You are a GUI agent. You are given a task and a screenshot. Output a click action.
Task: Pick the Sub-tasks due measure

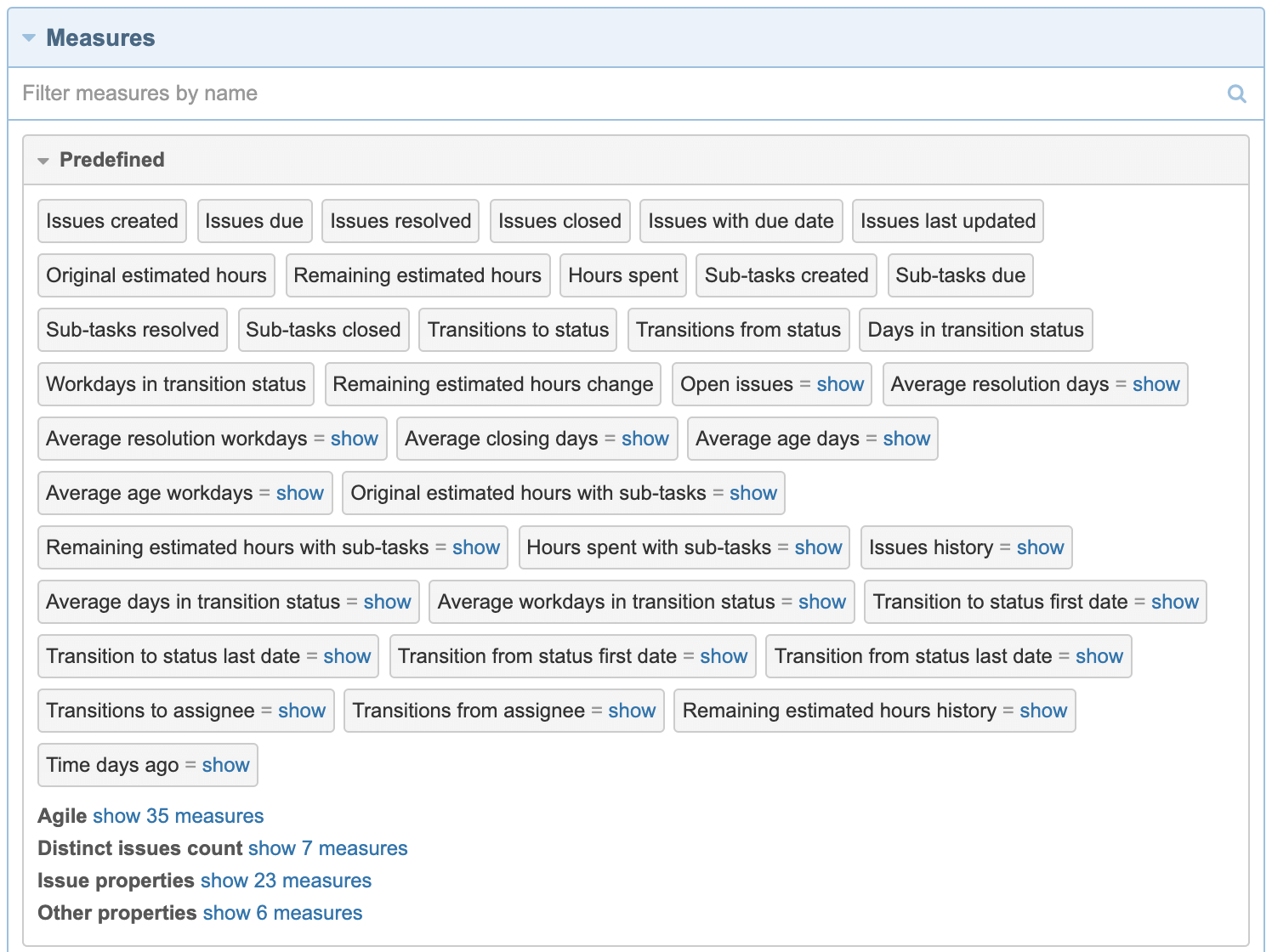click(961, 275)
